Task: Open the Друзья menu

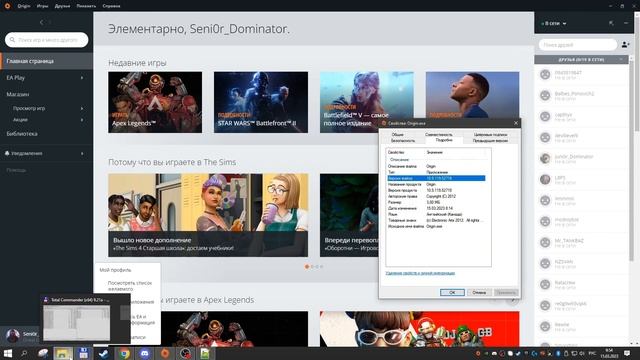Action: click(62, 6)
